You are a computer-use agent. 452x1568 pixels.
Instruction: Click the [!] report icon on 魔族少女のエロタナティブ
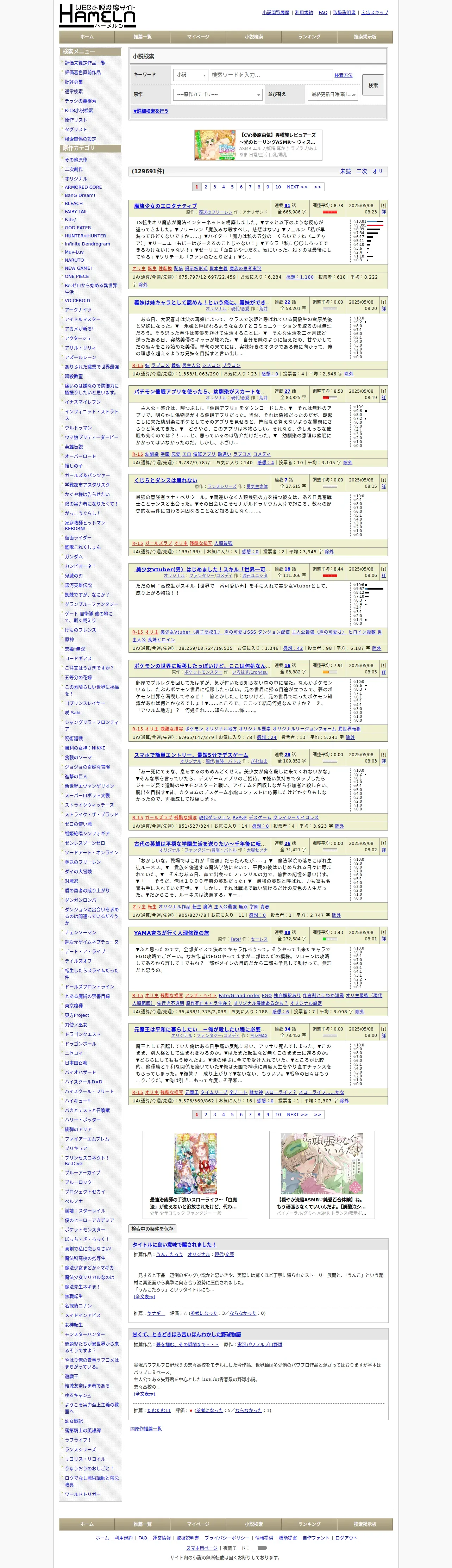coord(383,206)
